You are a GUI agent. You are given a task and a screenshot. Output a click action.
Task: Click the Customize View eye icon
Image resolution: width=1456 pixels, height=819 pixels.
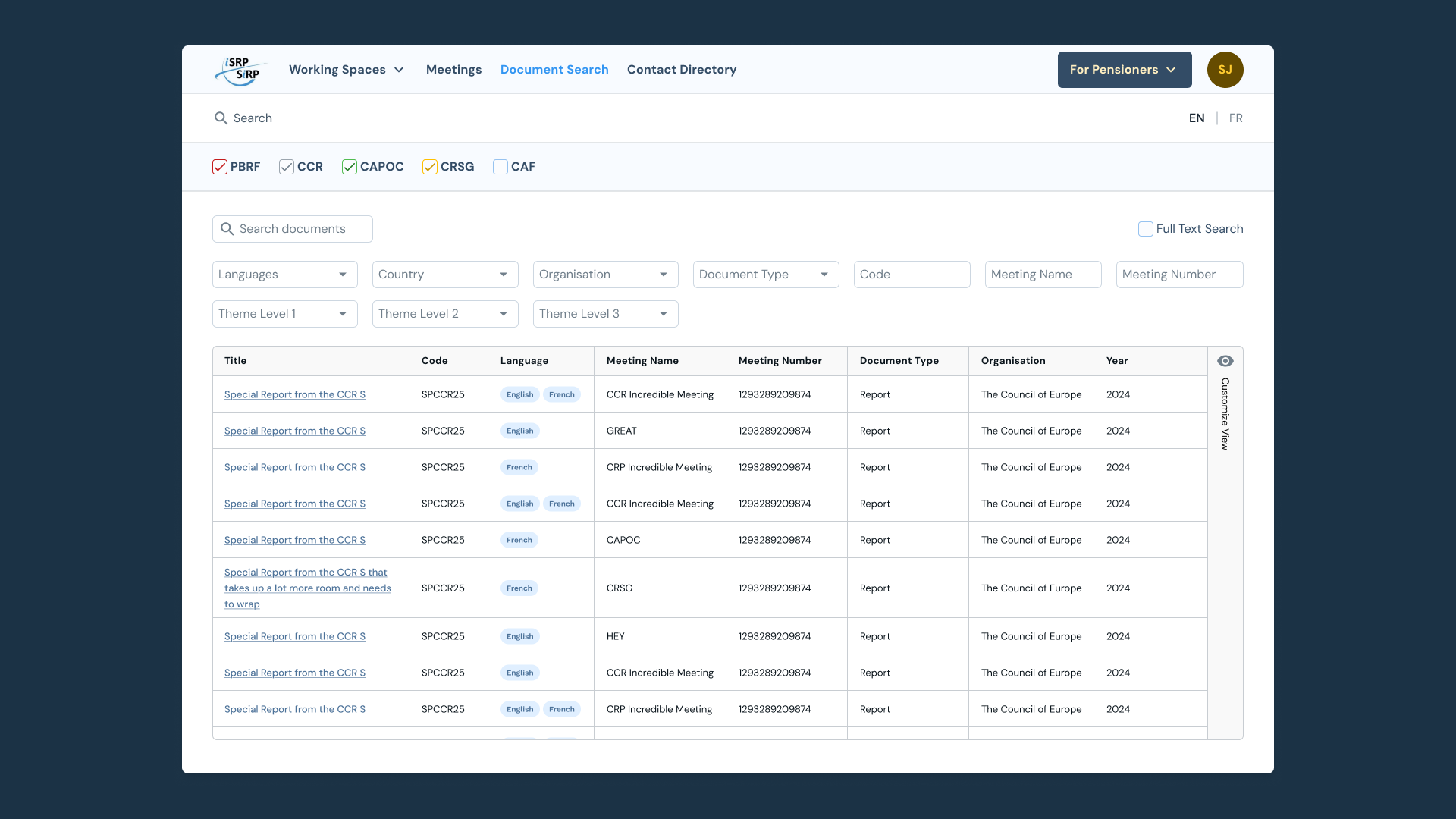pyautogui.click(x=1225, y=361)
